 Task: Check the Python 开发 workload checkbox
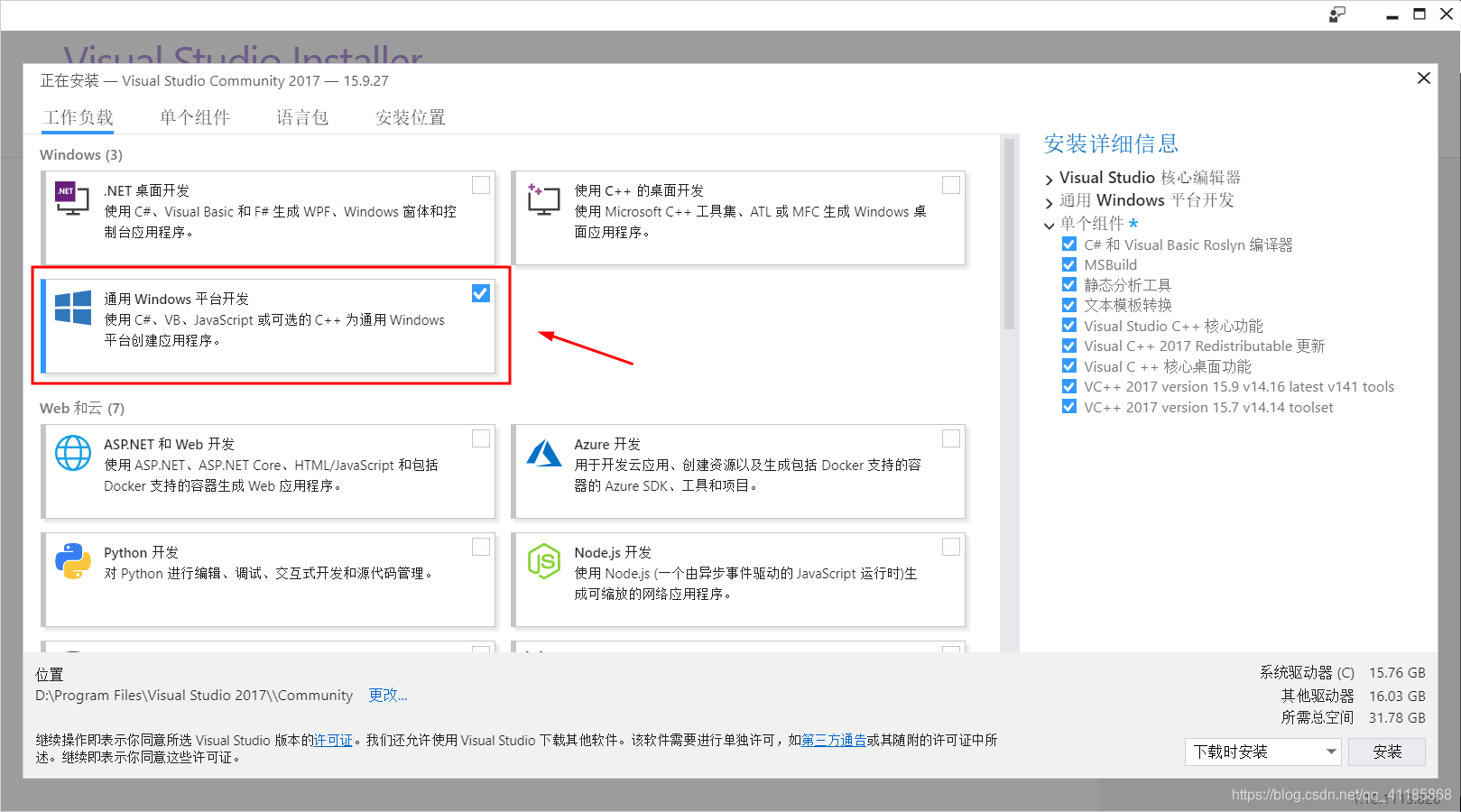point(481,547)
